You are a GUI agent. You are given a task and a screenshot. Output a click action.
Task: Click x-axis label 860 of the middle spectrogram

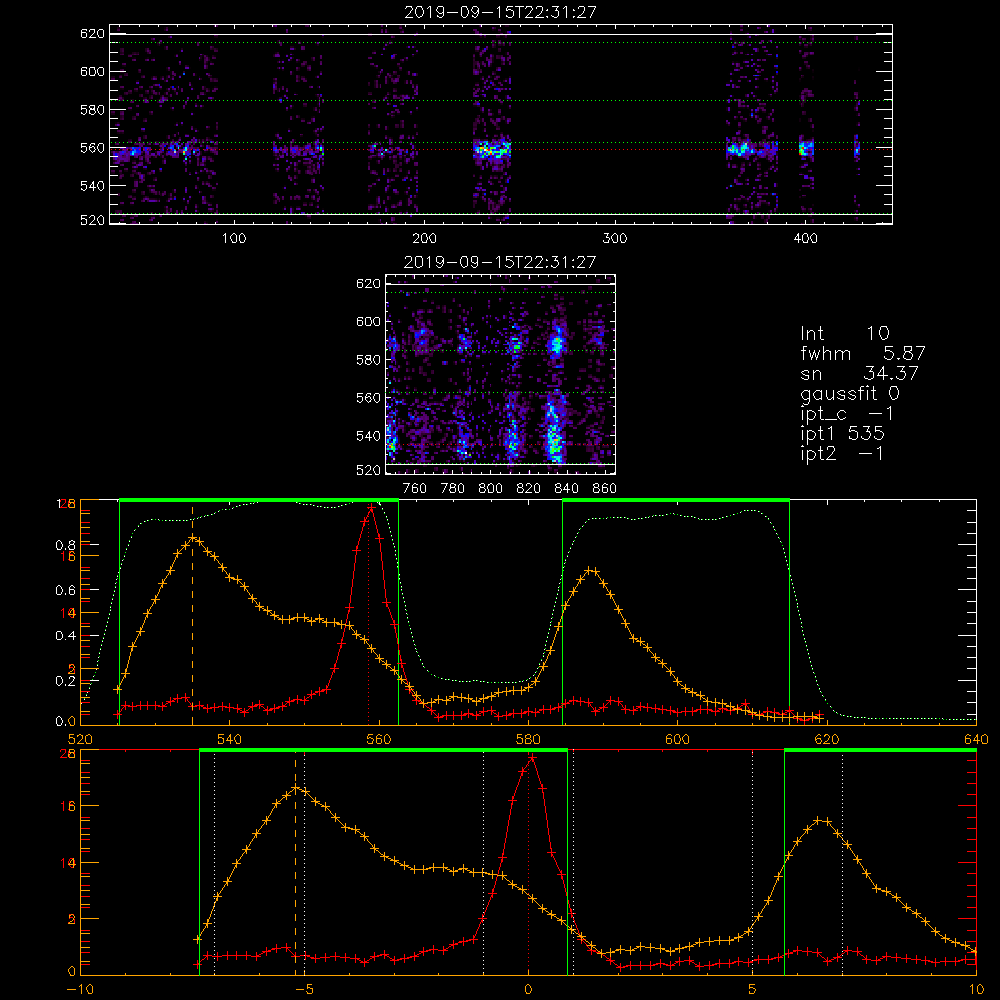tap(604, 489)
